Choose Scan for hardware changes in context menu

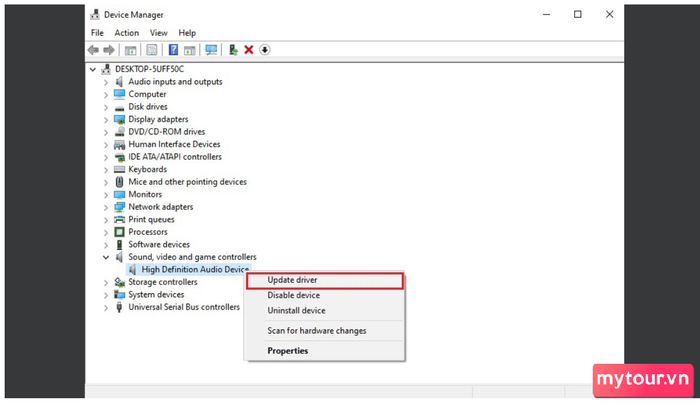325,330
